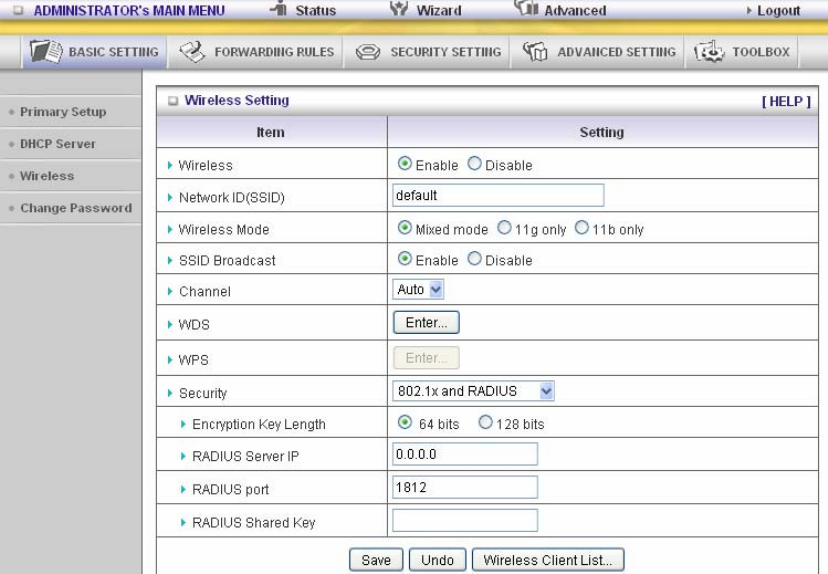The width and height of the screenshot is (828, 574).
Task: Click the Forwarding Rules icon
Action: [192, 51]
